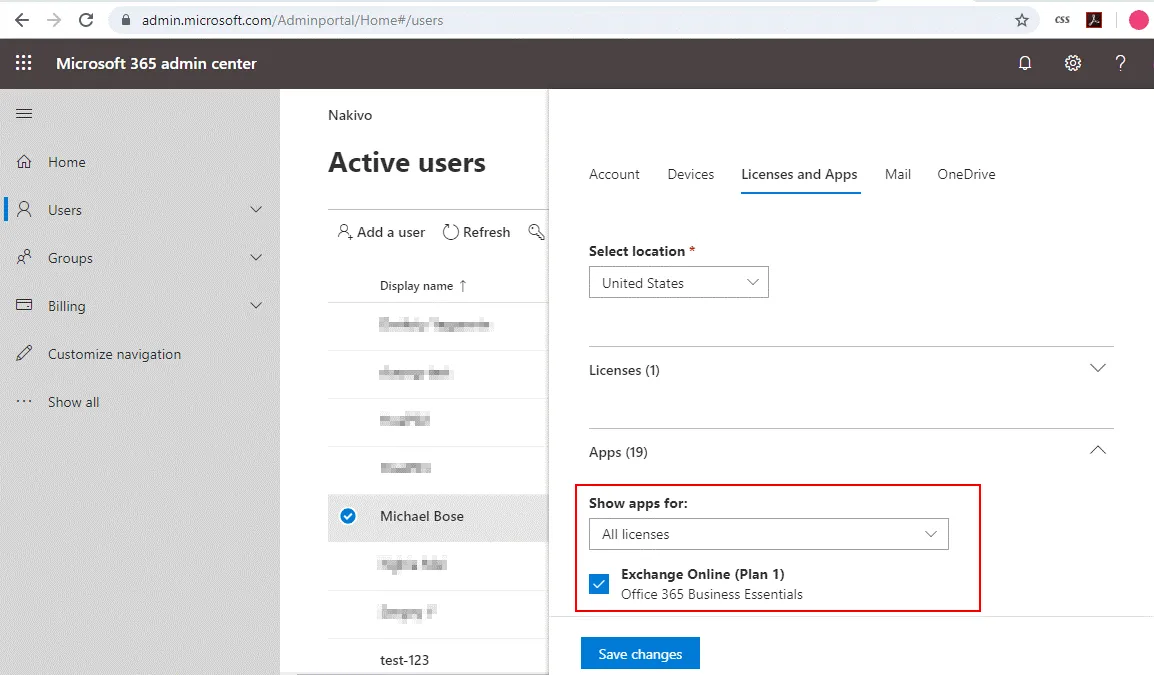Switch to the Mail tab
The width and height of the screenshot is (1154, 675).
click(897, 174)
